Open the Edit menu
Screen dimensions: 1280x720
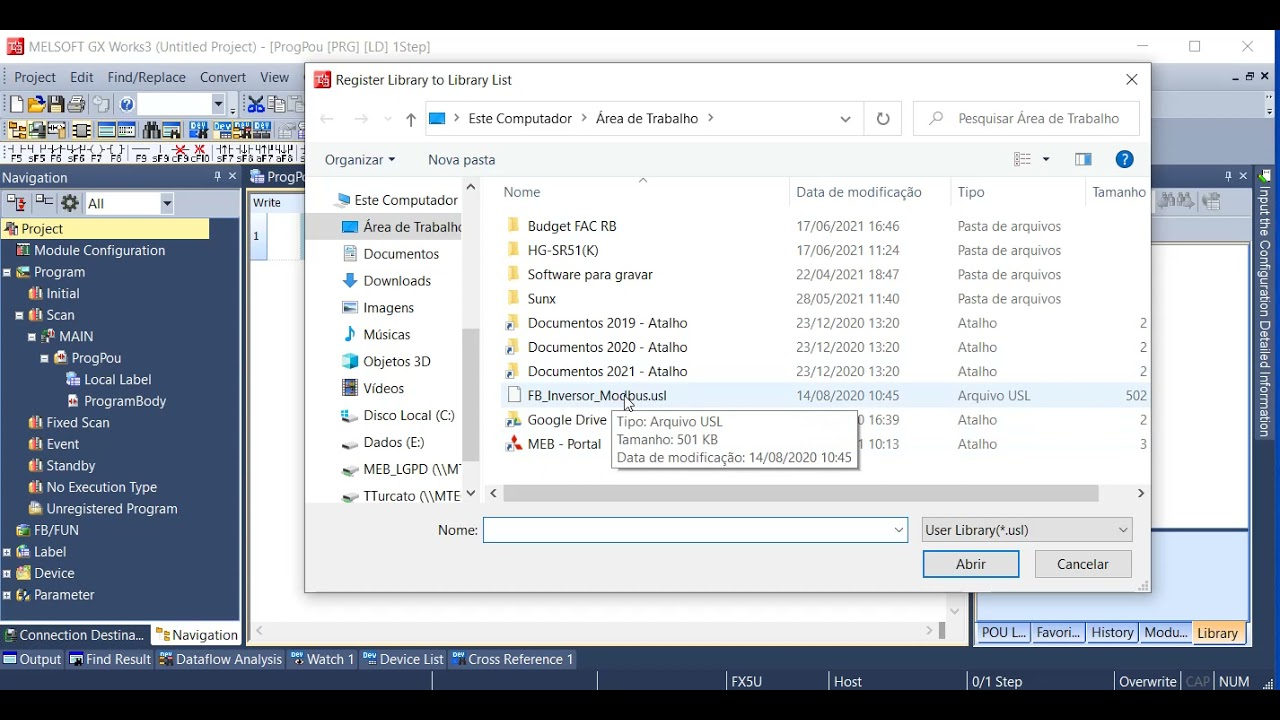(82, 77)
